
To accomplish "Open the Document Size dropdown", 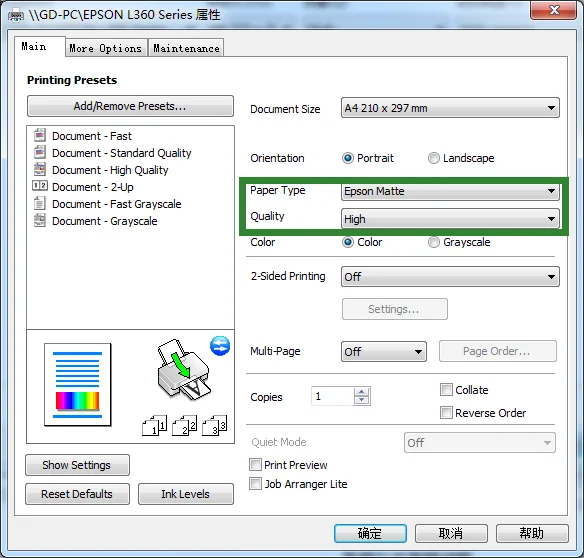I will (x=450, y=108).
